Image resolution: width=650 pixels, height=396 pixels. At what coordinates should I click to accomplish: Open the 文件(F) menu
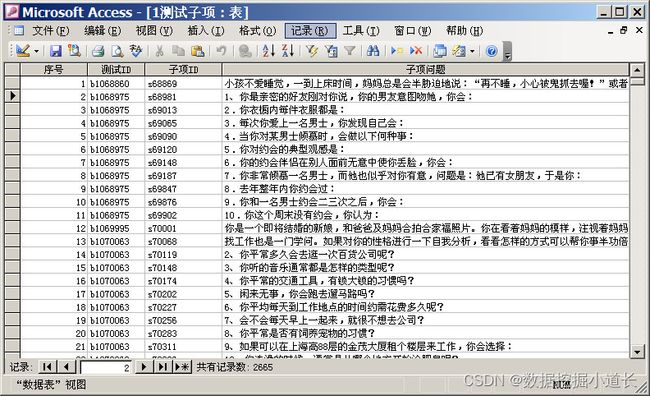click(51, 31)
